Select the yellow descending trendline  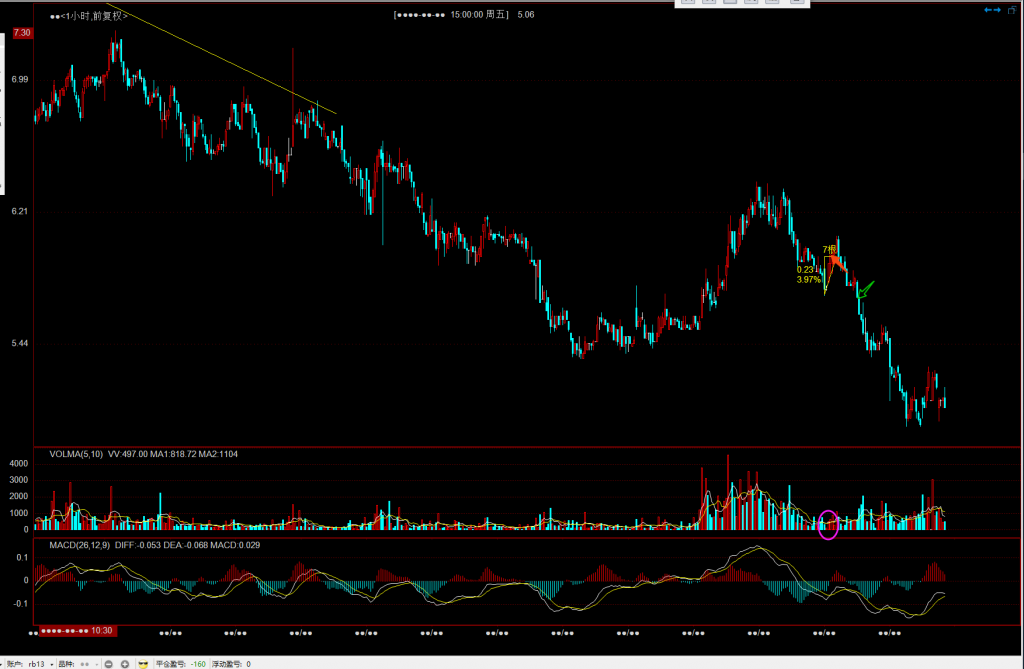click(x=220, y=58)
